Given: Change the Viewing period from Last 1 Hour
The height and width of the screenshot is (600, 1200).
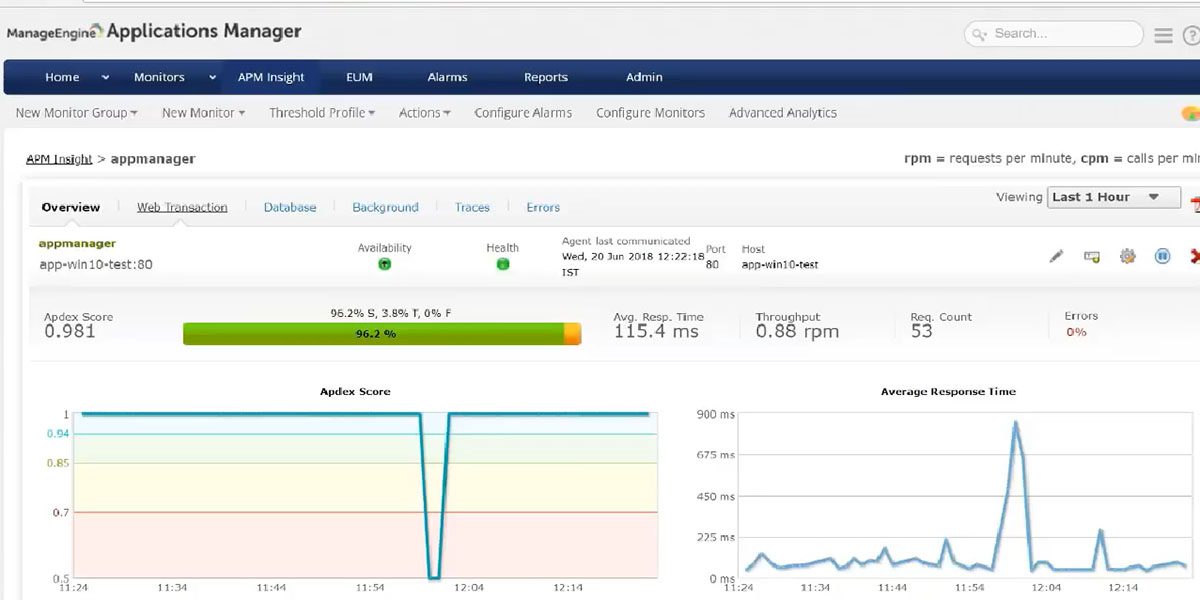Looking at the screenshot, I should click(1112, 197).
